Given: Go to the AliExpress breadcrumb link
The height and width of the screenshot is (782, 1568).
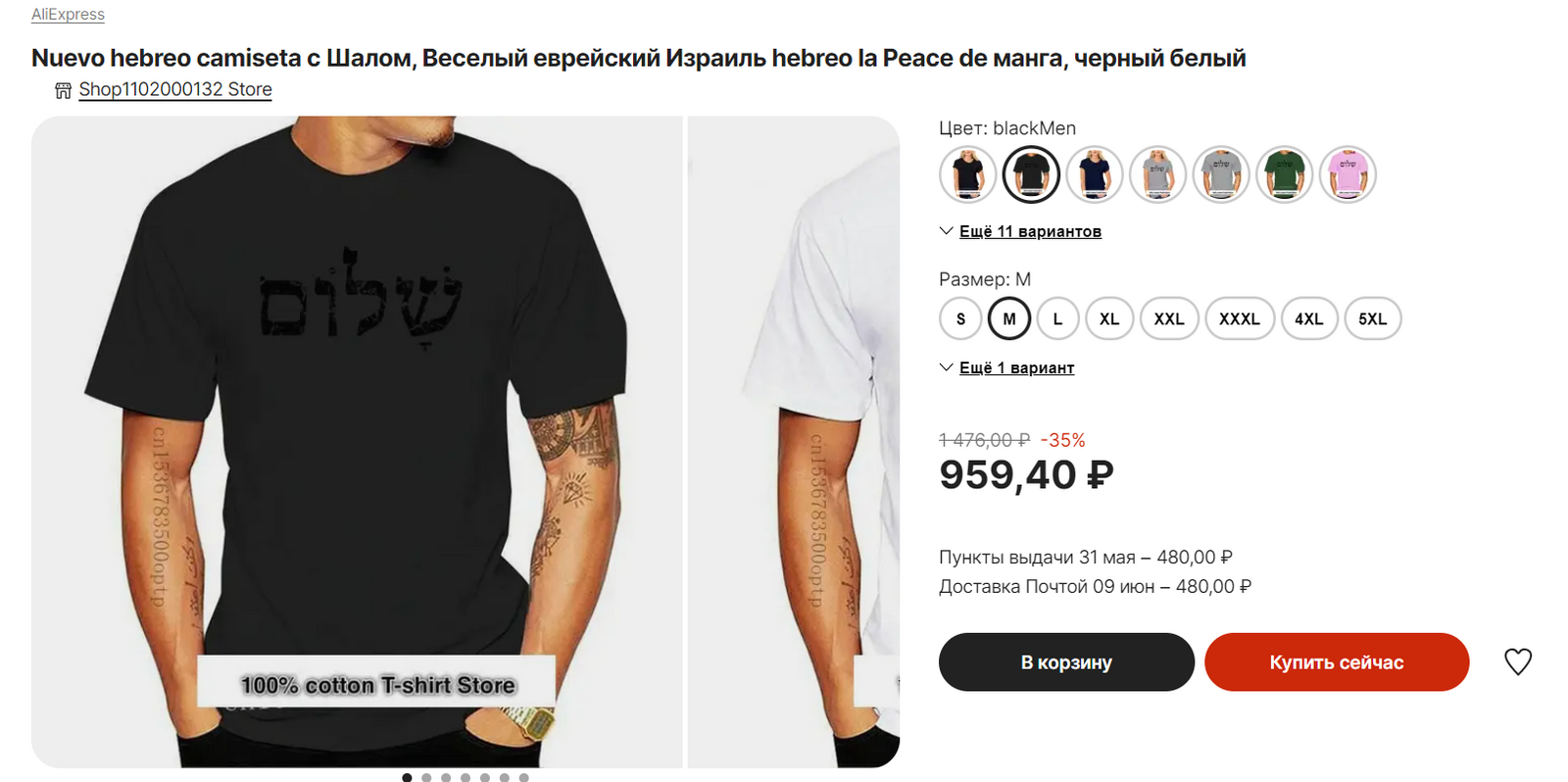Looking at the screenshot, I should 68,15.
